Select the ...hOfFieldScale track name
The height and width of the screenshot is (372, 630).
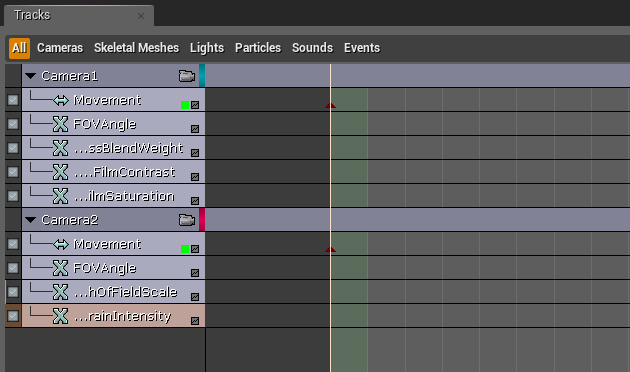[126, 292]
